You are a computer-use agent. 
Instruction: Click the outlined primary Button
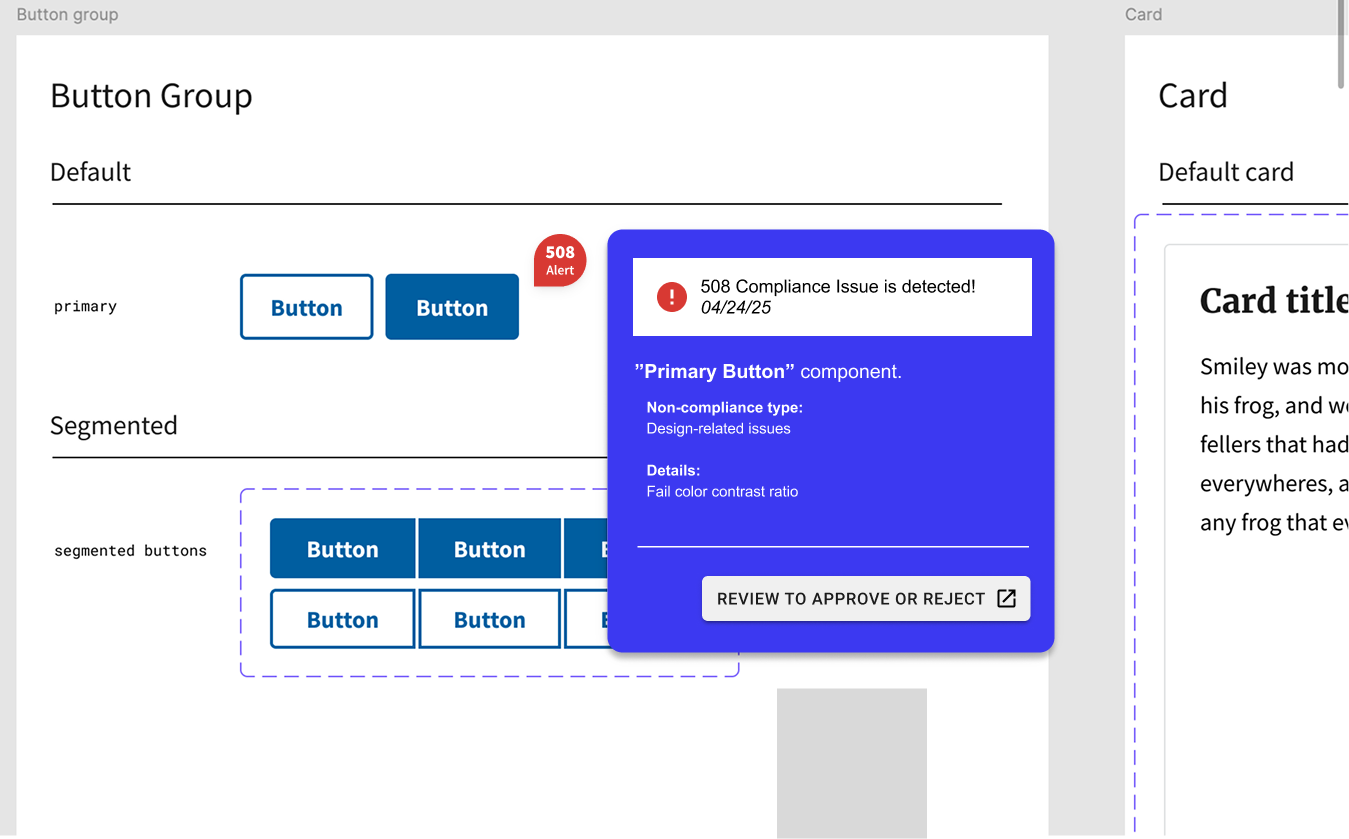(x=307, y=307)
